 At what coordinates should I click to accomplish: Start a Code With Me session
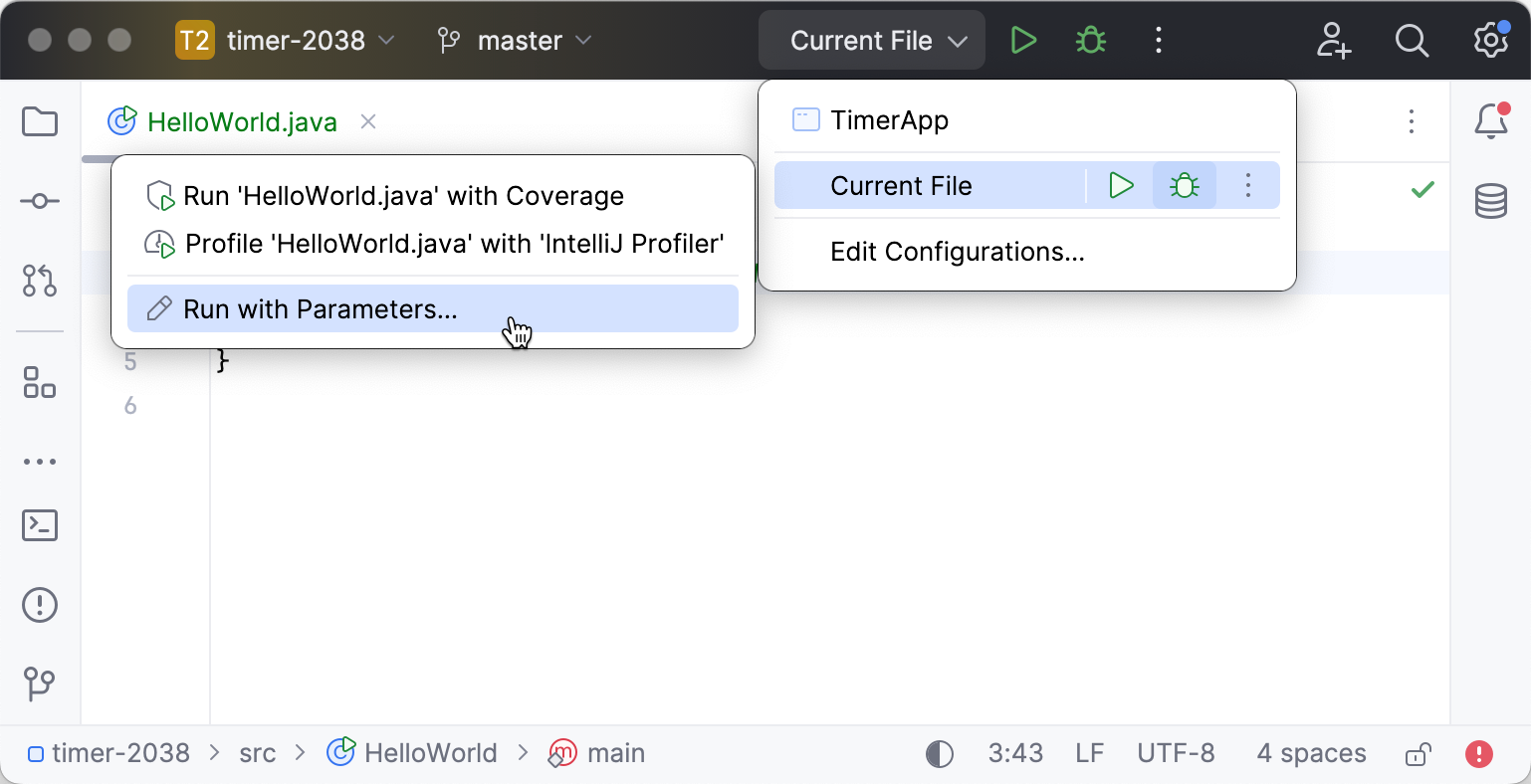click(x=1333, y=40)
